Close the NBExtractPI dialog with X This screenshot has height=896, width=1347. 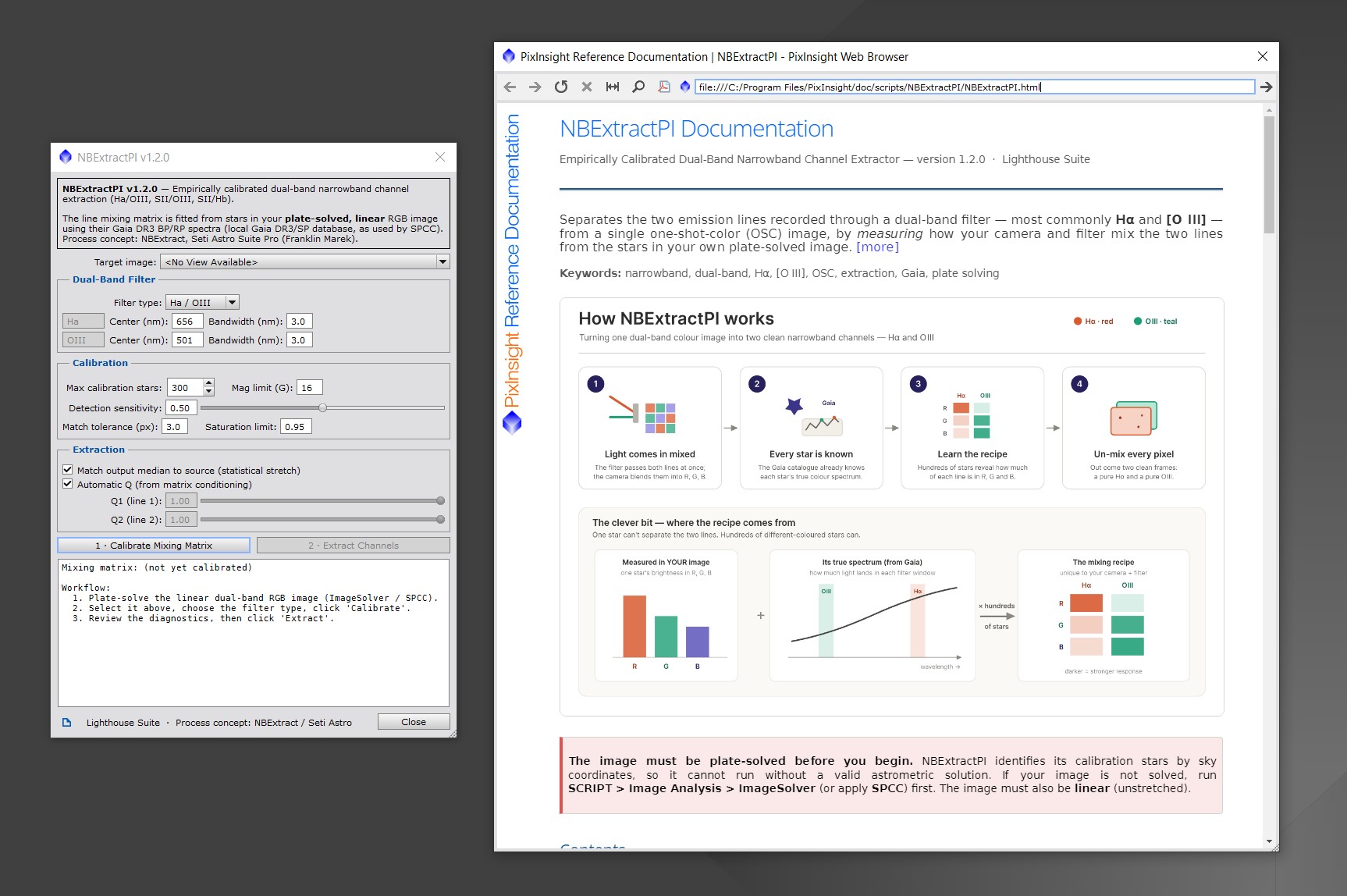(440, 157)
